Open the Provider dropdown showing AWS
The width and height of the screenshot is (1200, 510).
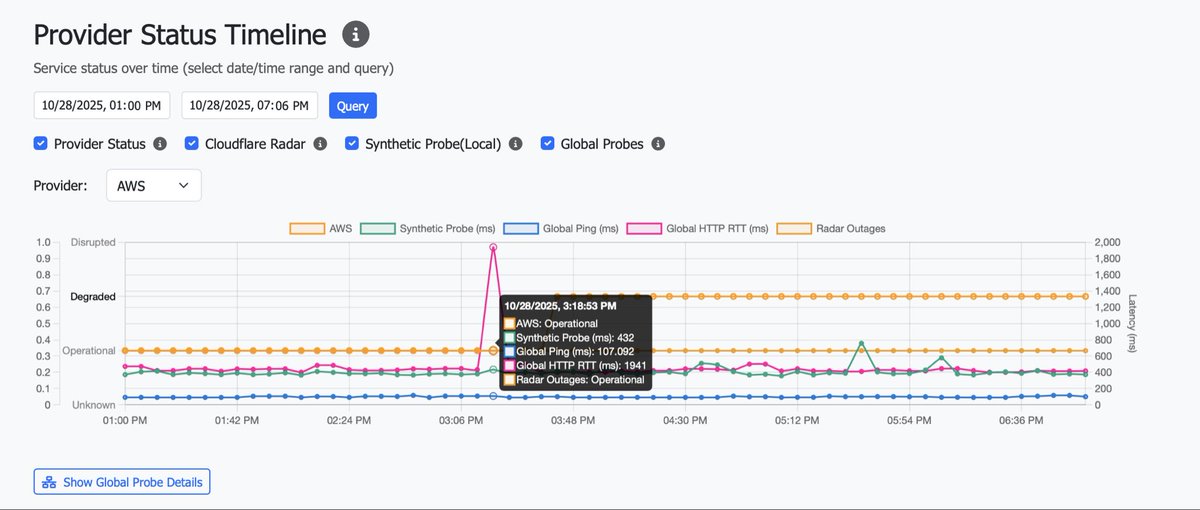click(x=153, y=186)
